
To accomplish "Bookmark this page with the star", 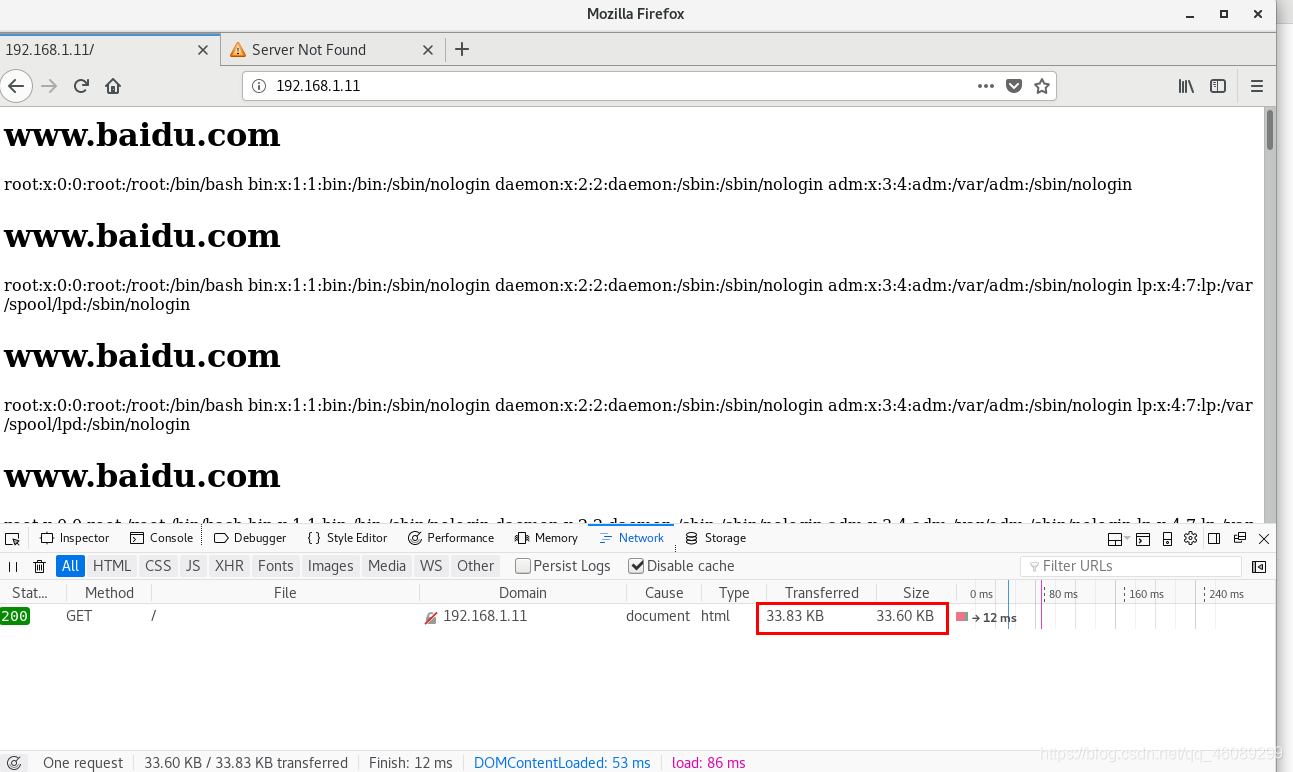I will click(x=1042, y=86).
